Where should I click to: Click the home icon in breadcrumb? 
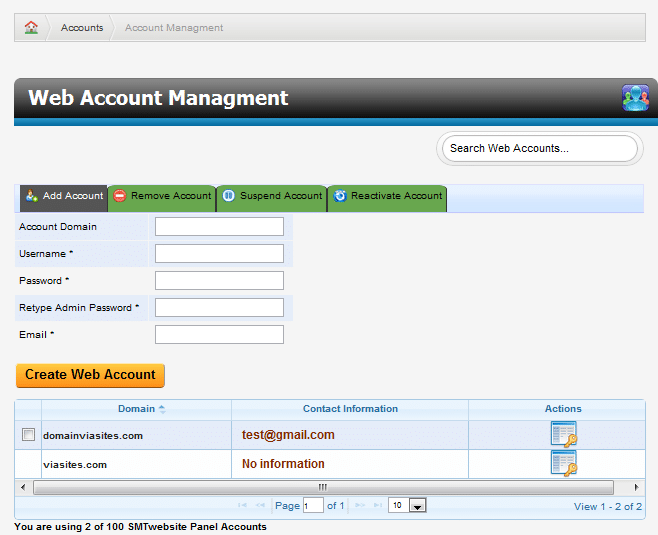pyautogui.click(x=31, y=28)
